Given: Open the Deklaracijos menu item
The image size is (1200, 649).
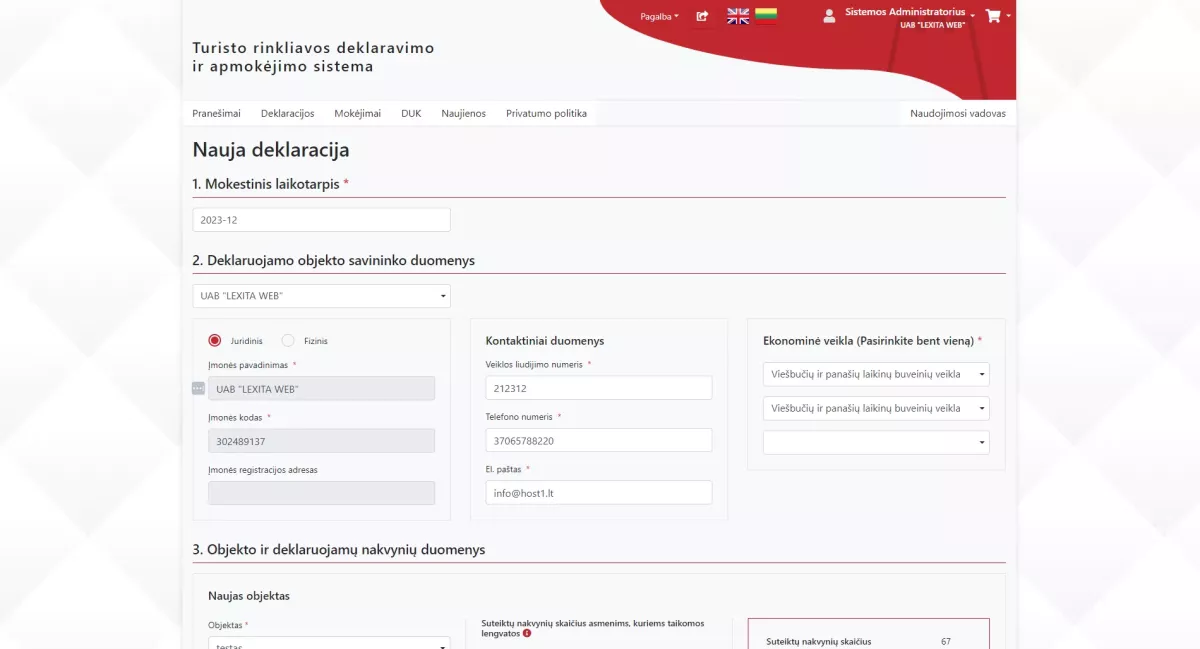Looking at the screenshot, I should click(287, 113).
